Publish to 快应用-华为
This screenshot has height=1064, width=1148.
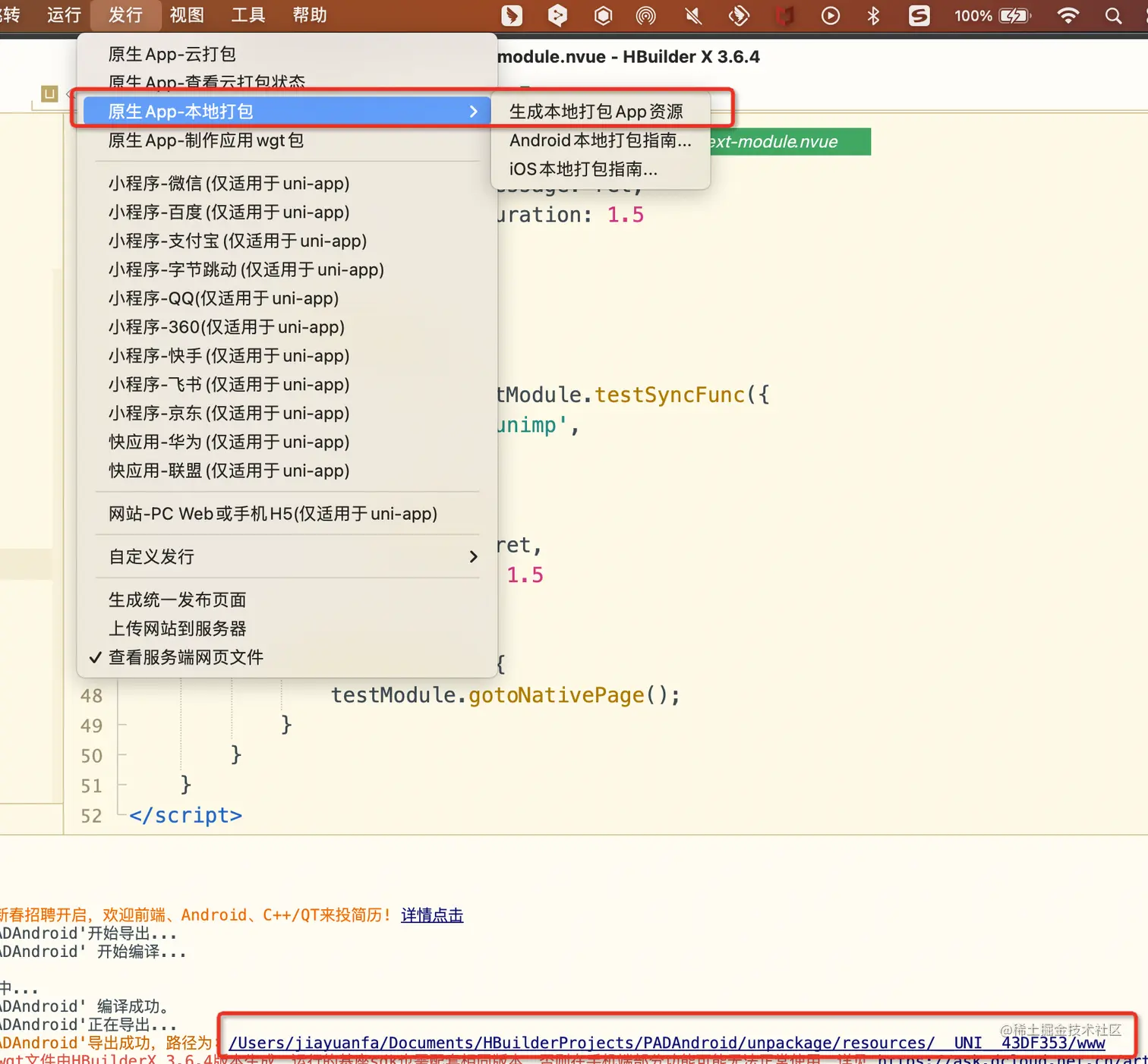click(x=287, y=443)
